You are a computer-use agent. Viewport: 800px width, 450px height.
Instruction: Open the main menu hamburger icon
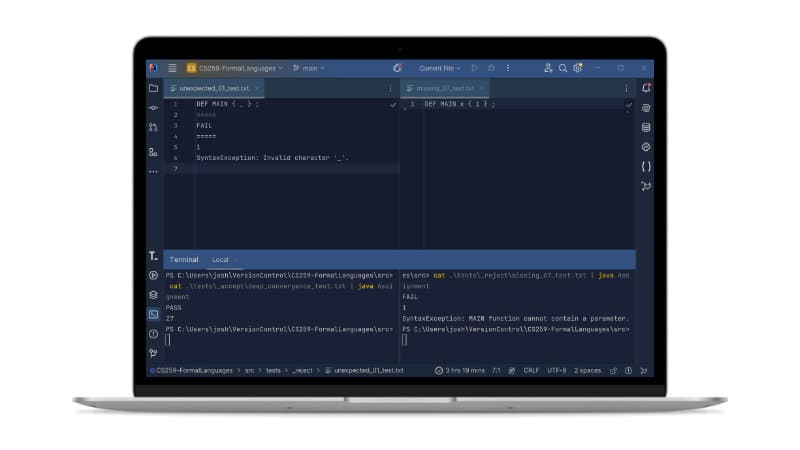[172, 68]
